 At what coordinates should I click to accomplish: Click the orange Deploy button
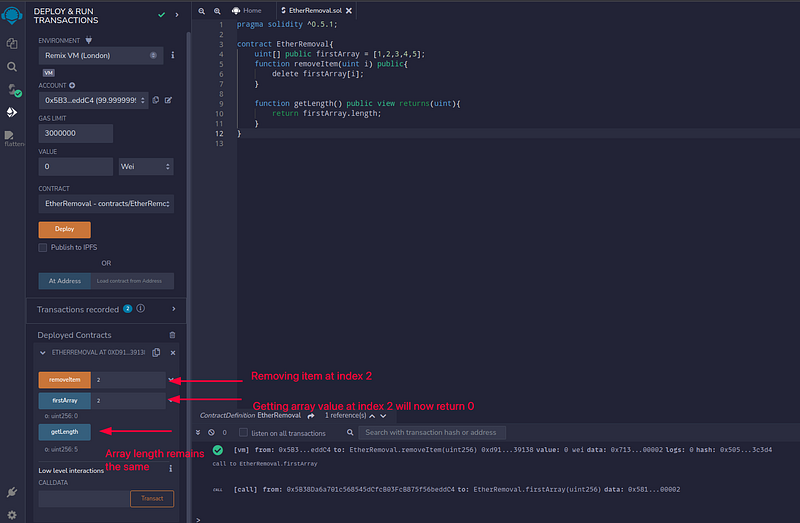pyautogui.click(x=64, y=229)
